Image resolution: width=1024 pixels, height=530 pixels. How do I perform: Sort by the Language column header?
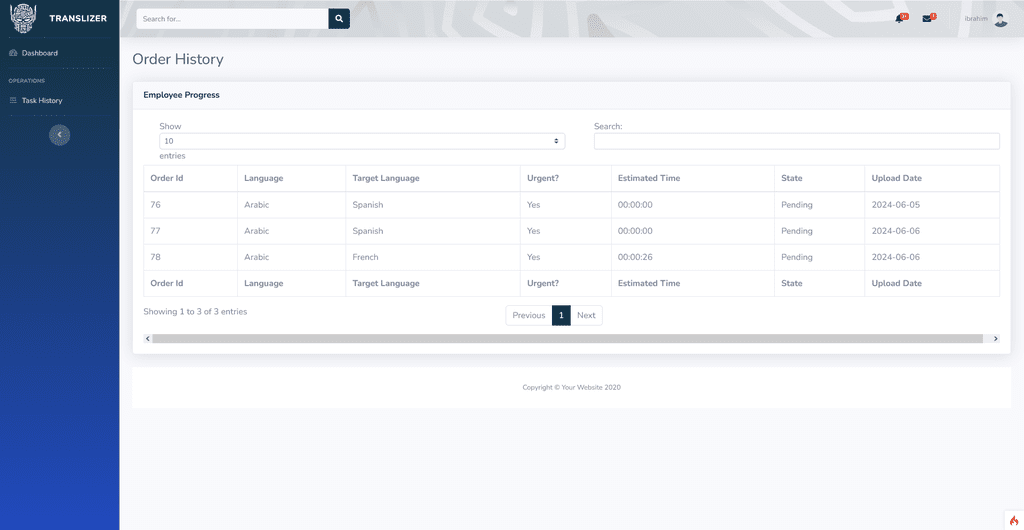(x=291, y=178)
